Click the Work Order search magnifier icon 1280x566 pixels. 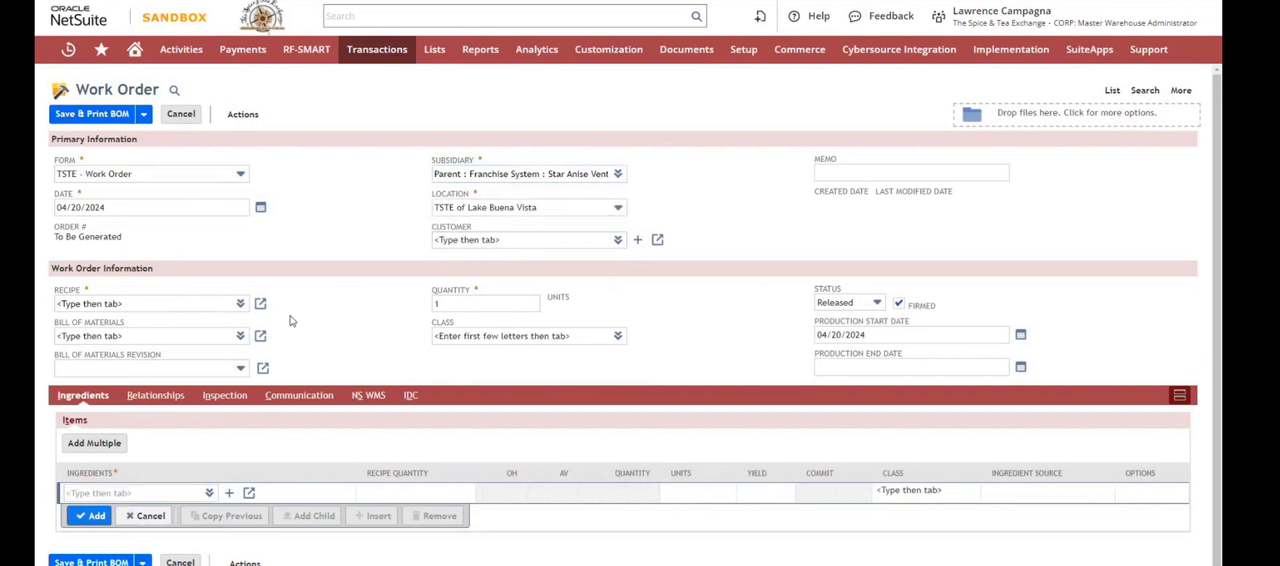click(174, 90)
